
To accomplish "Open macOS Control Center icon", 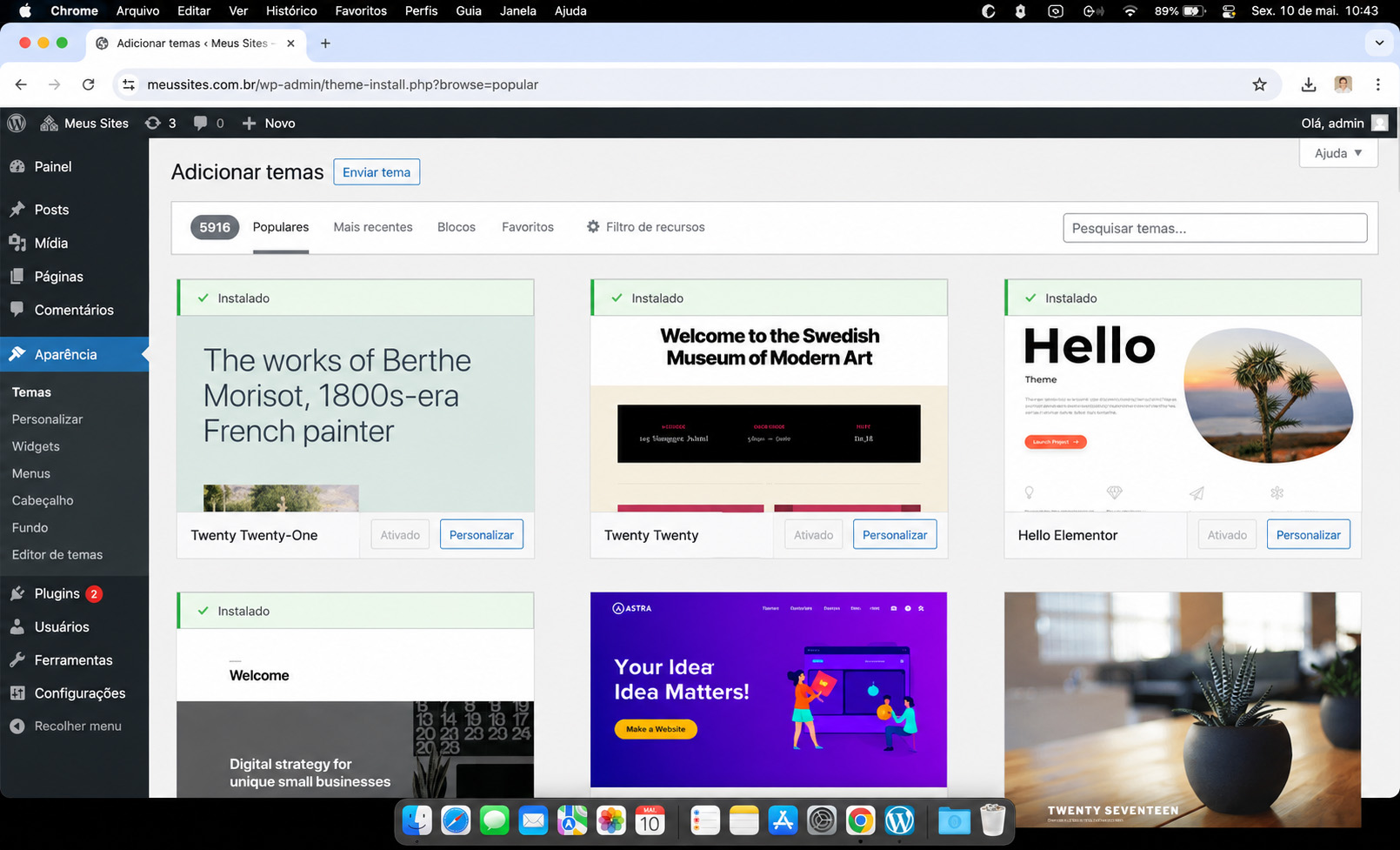I will click(1229, 11).
